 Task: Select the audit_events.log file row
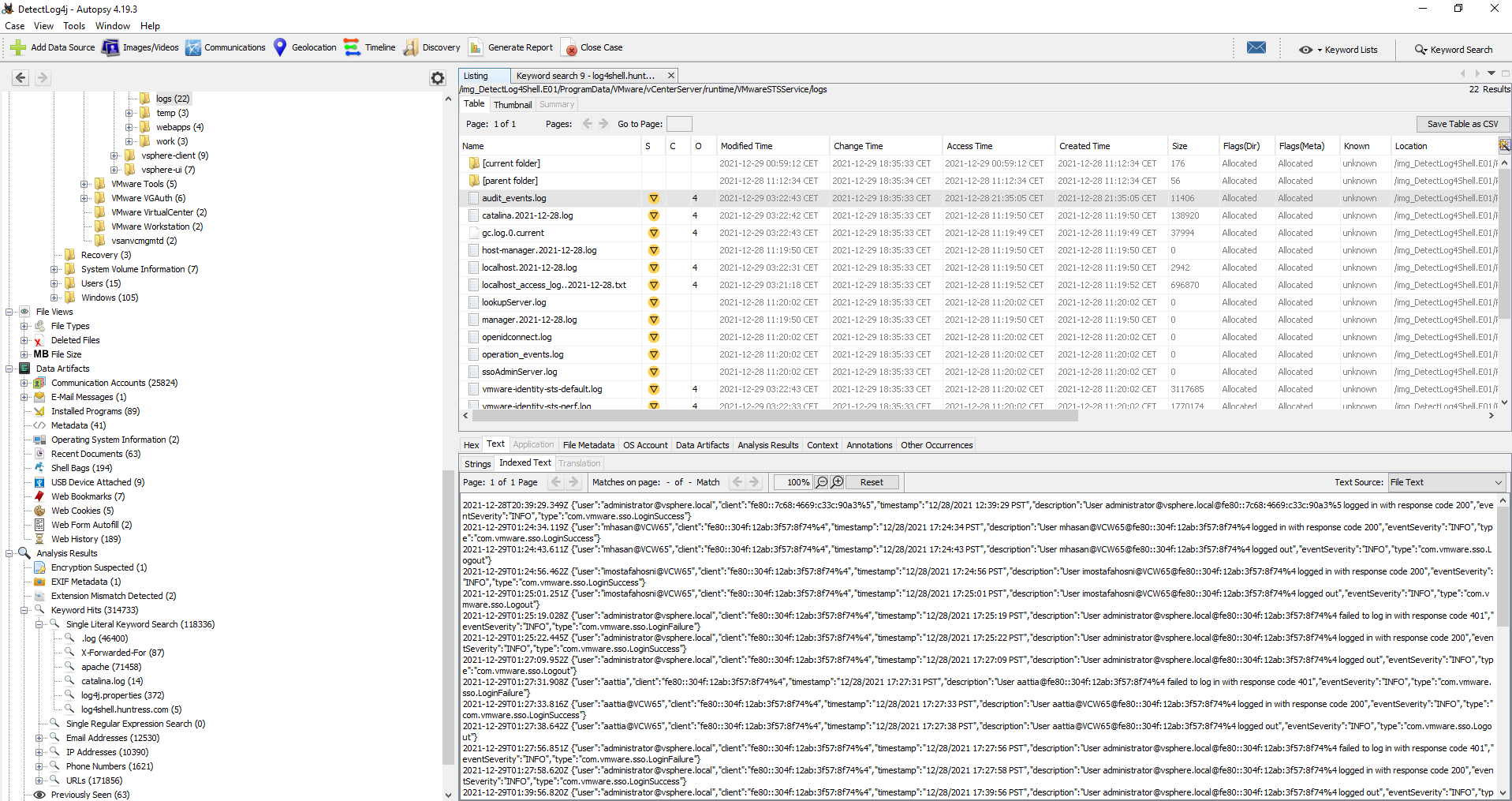click(x=514, y=198)
